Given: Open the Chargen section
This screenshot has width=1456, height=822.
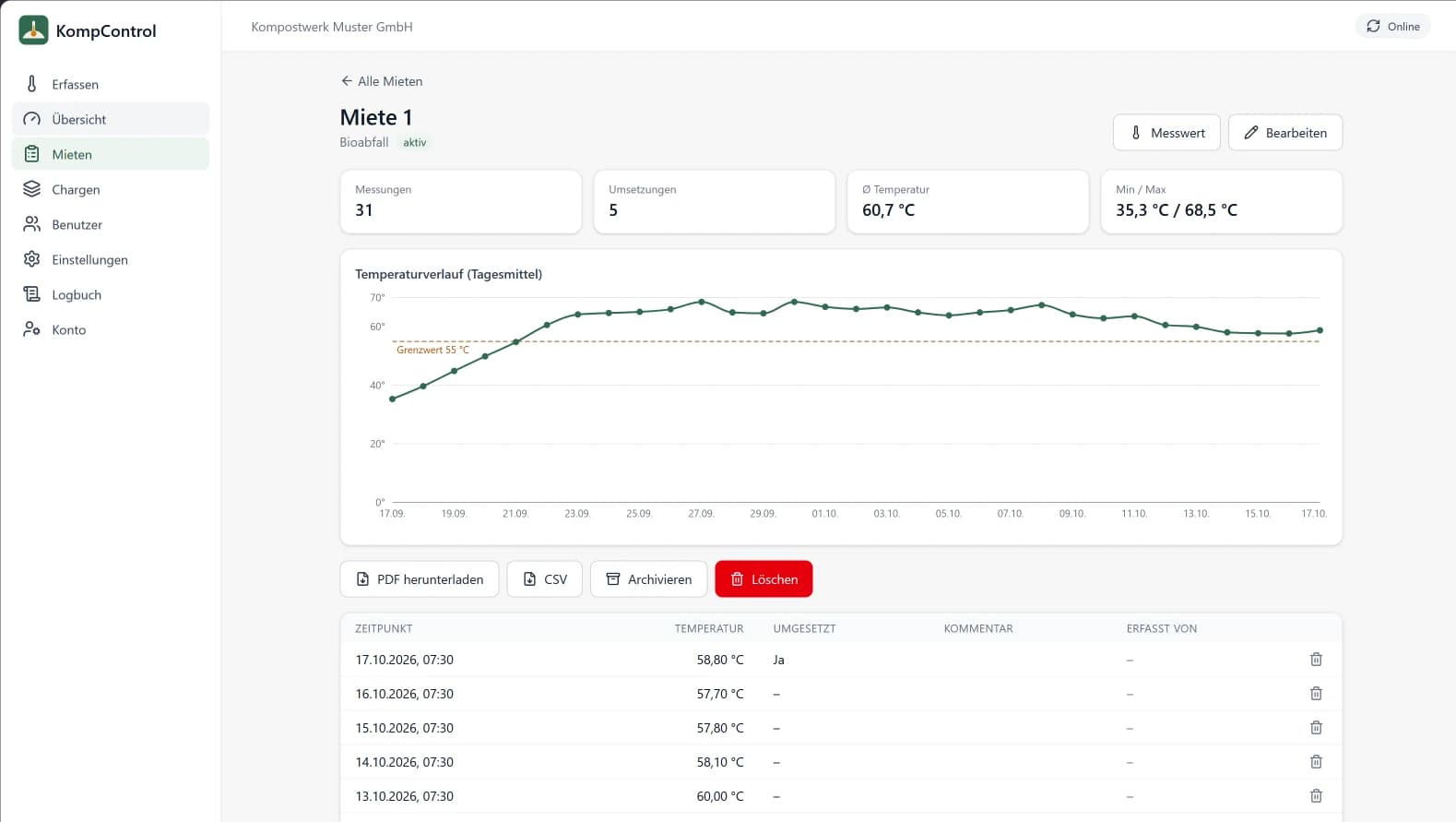Looking at the screenshot, I should [x=111, y=189].
